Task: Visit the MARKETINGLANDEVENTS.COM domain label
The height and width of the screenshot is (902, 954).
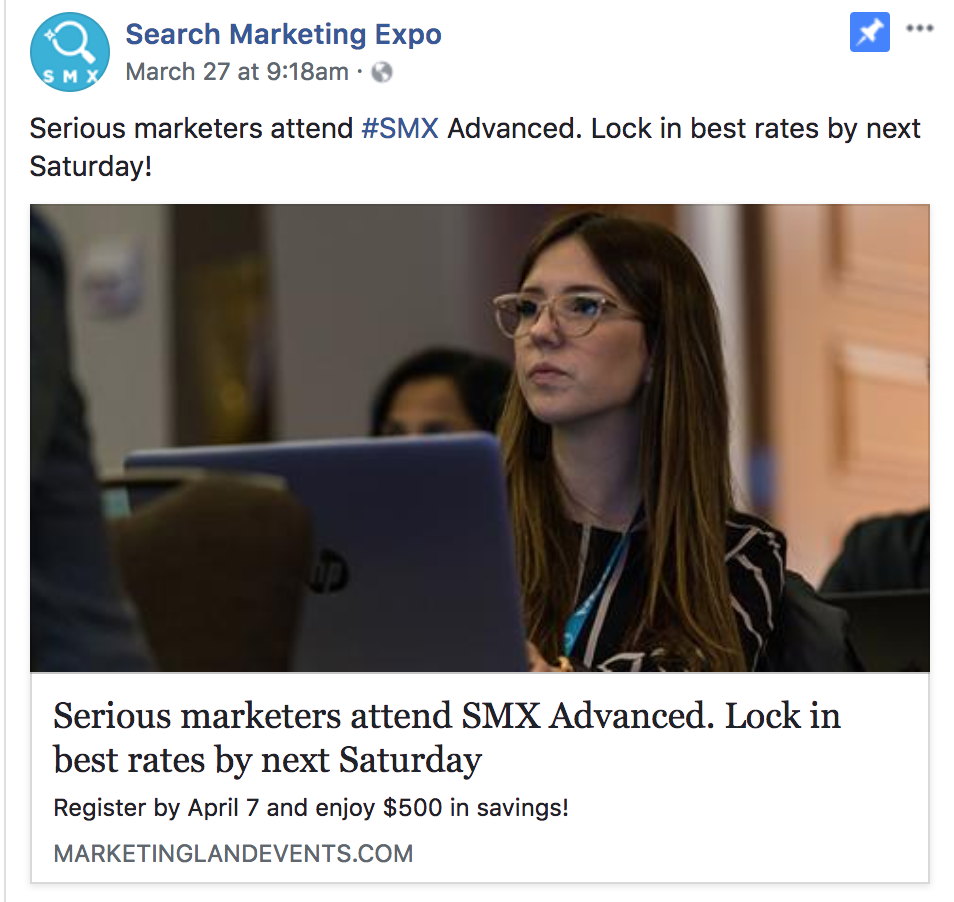Action: [233, 853]
